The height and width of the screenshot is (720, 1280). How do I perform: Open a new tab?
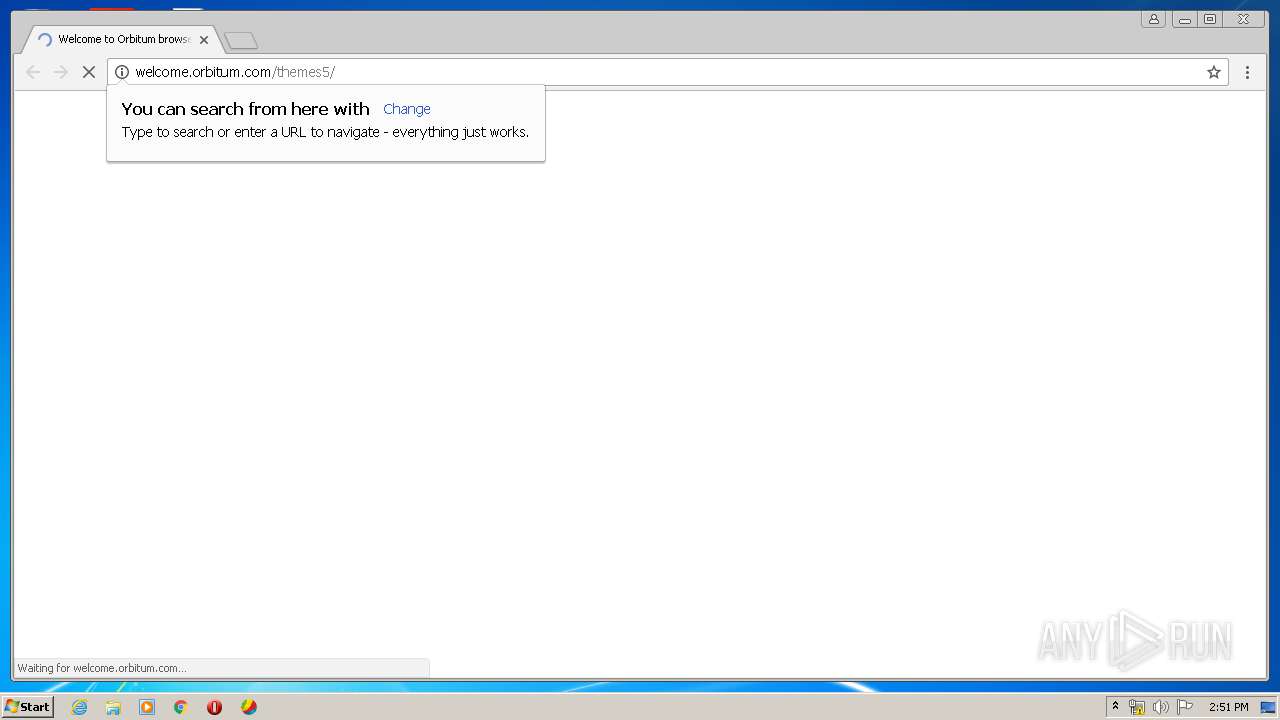point(241,41)
